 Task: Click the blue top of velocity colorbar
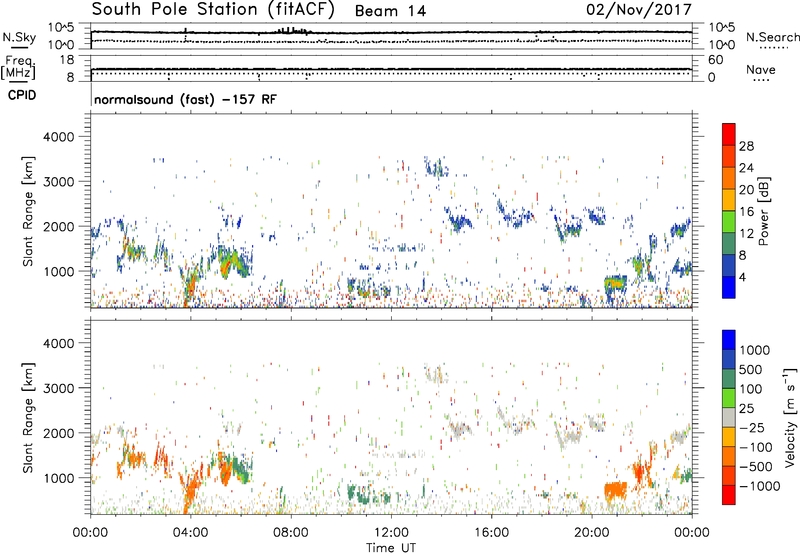tap(729, 340)
